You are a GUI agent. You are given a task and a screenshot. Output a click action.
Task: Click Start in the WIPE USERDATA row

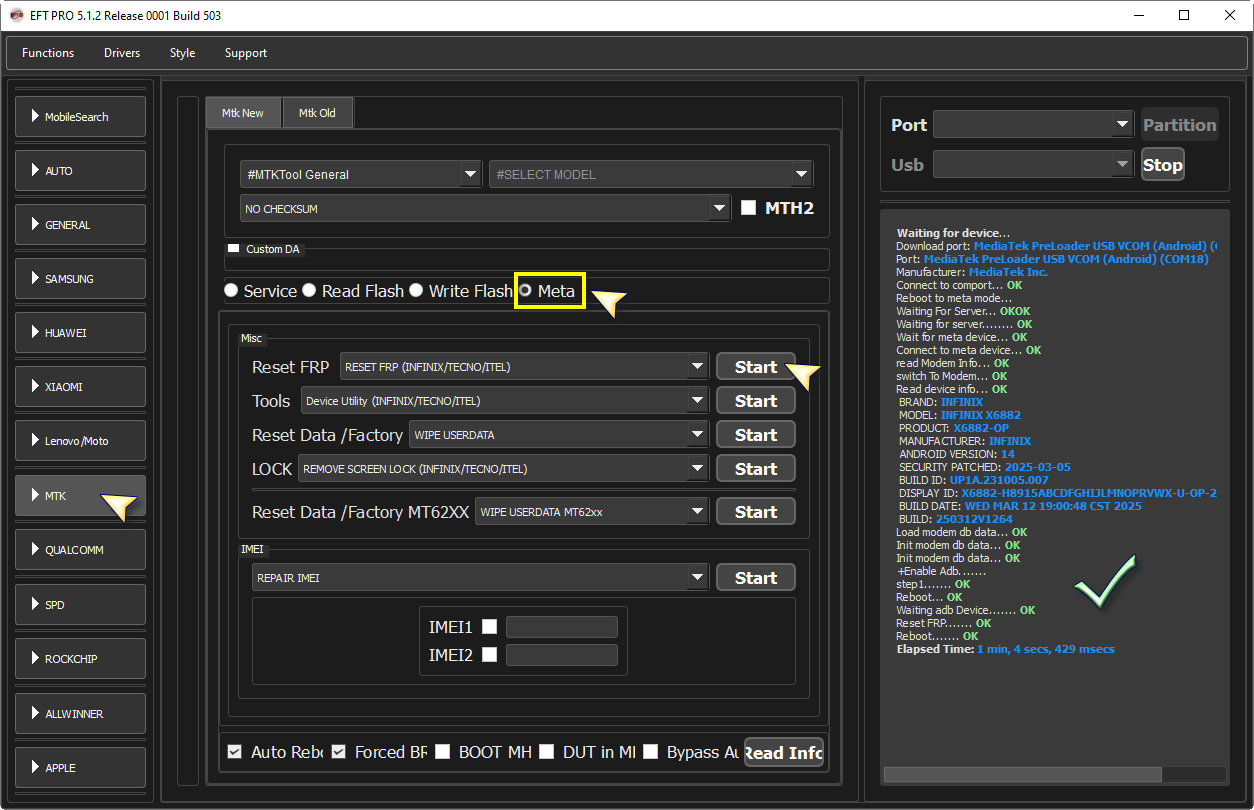[x=756, y=435]
